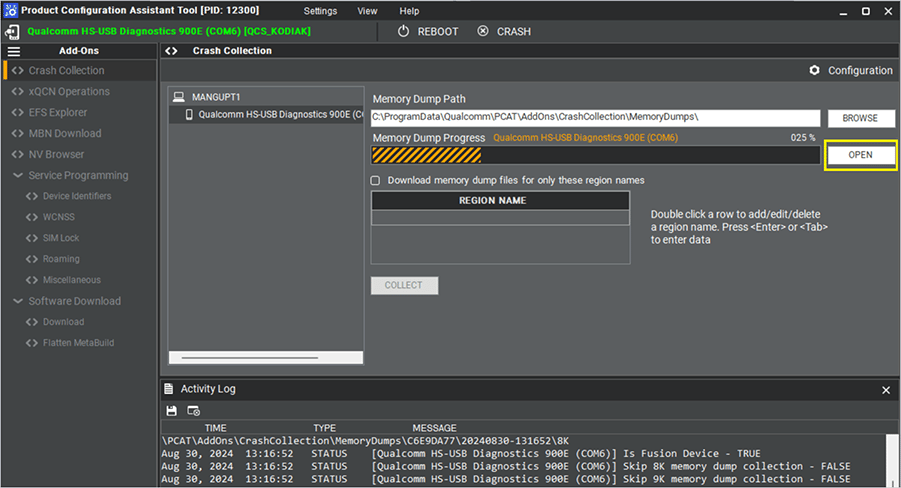Image resolution: width=901 pixels, height=488 pixels.
Task: Open the Settings menu
Action: [x=320, y=11]
